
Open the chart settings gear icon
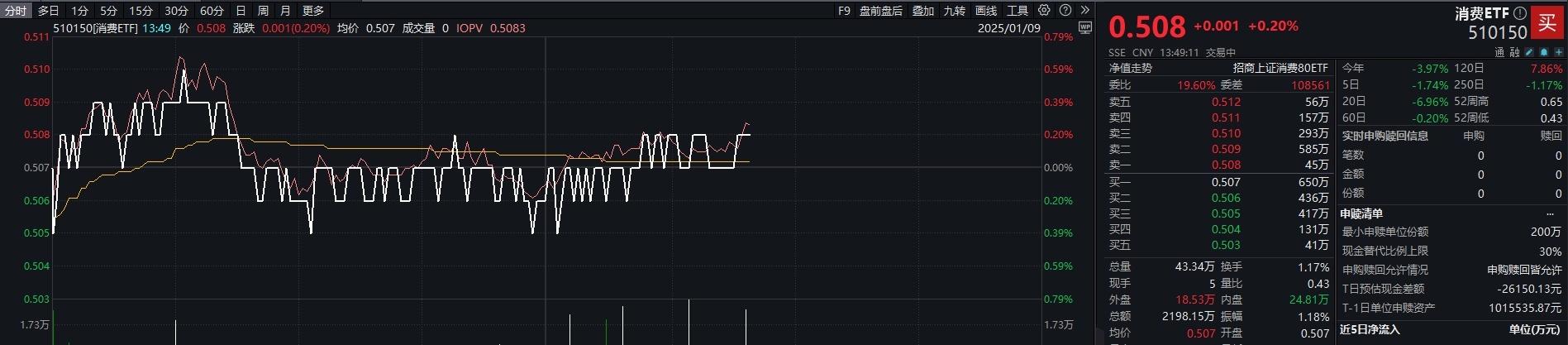pos(1044,11)
